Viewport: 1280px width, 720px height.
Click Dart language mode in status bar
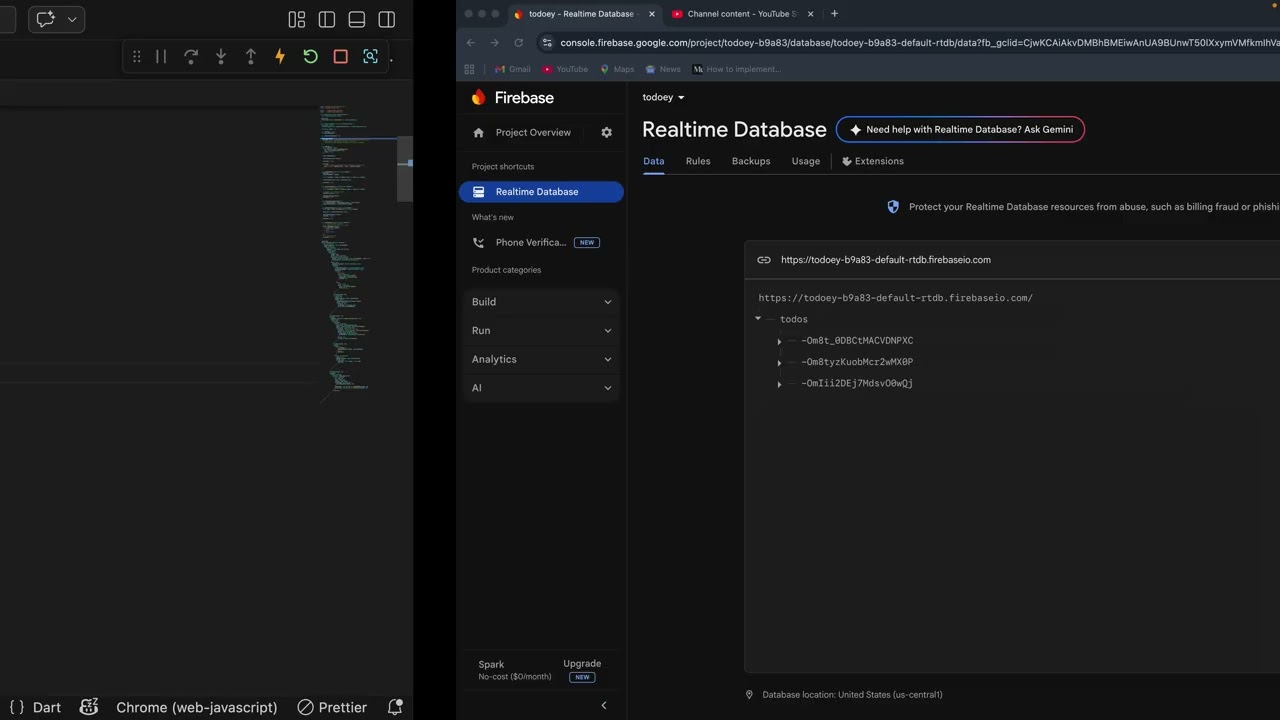click(47, 707)
